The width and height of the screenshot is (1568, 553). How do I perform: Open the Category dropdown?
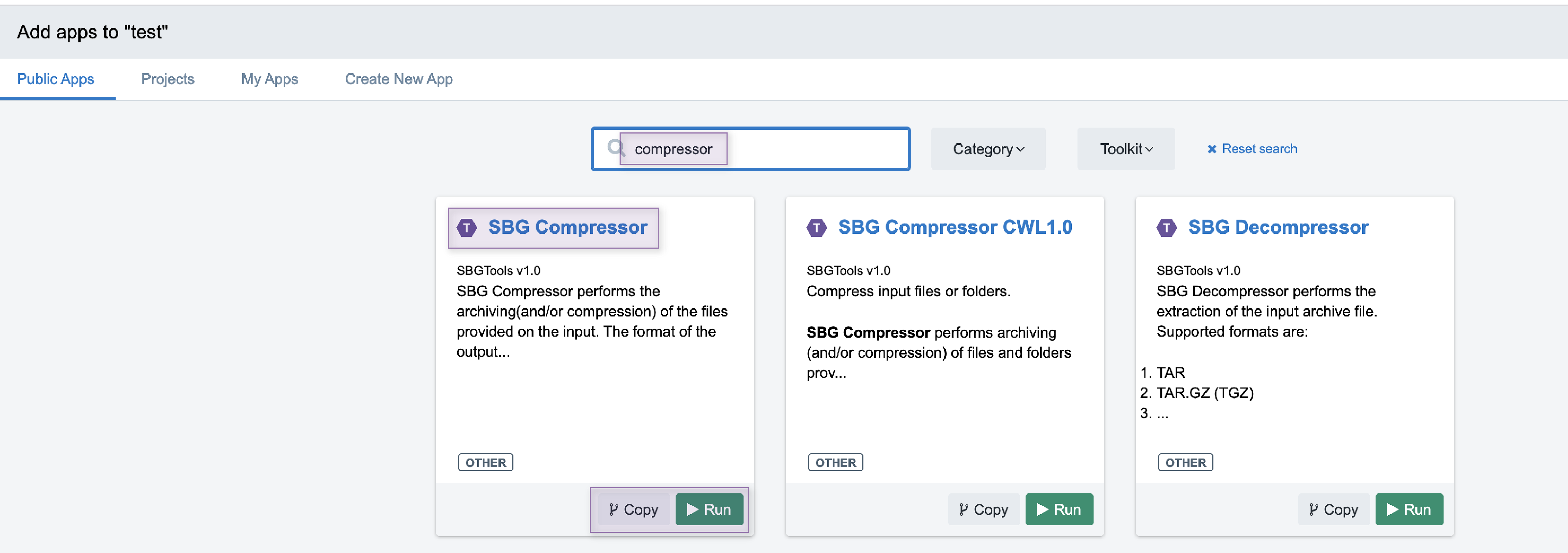click(987, 149)
